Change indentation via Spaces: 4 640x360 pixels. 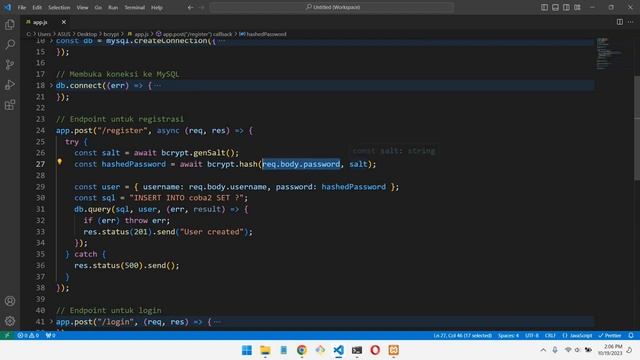click(x=508, y=335)
